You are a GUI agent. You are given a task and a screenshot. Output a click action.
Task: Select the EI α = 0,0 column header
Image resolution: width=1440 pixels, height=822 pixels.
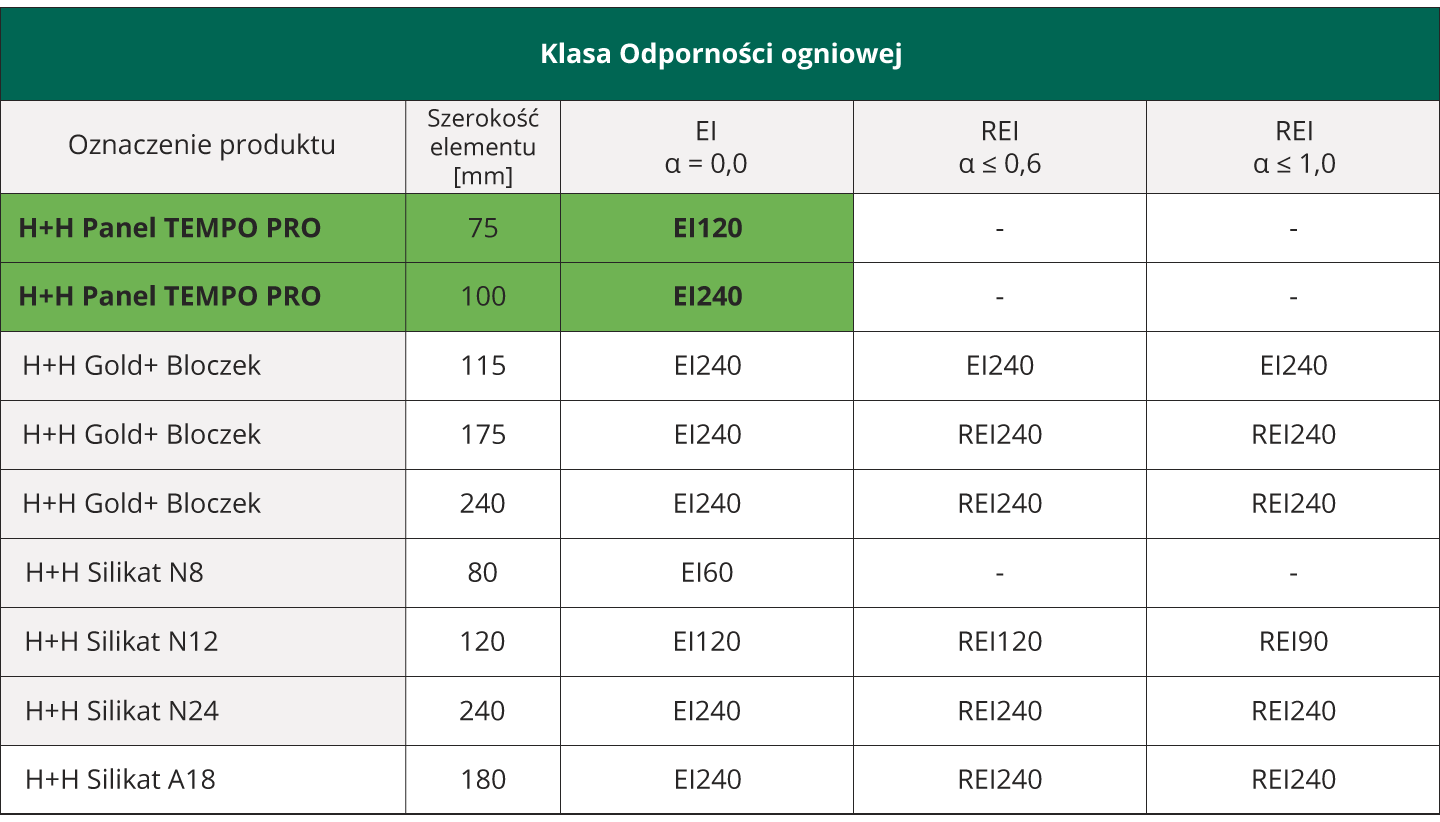pos(707,147)
